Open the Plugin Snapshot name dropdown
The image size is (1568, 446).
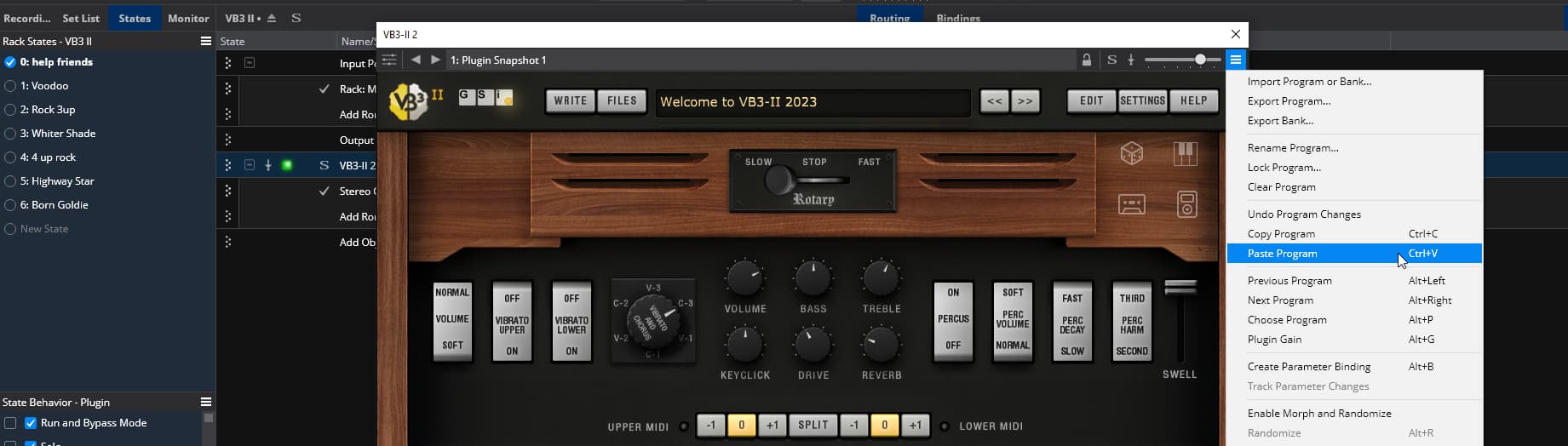(x=760, y=60)
